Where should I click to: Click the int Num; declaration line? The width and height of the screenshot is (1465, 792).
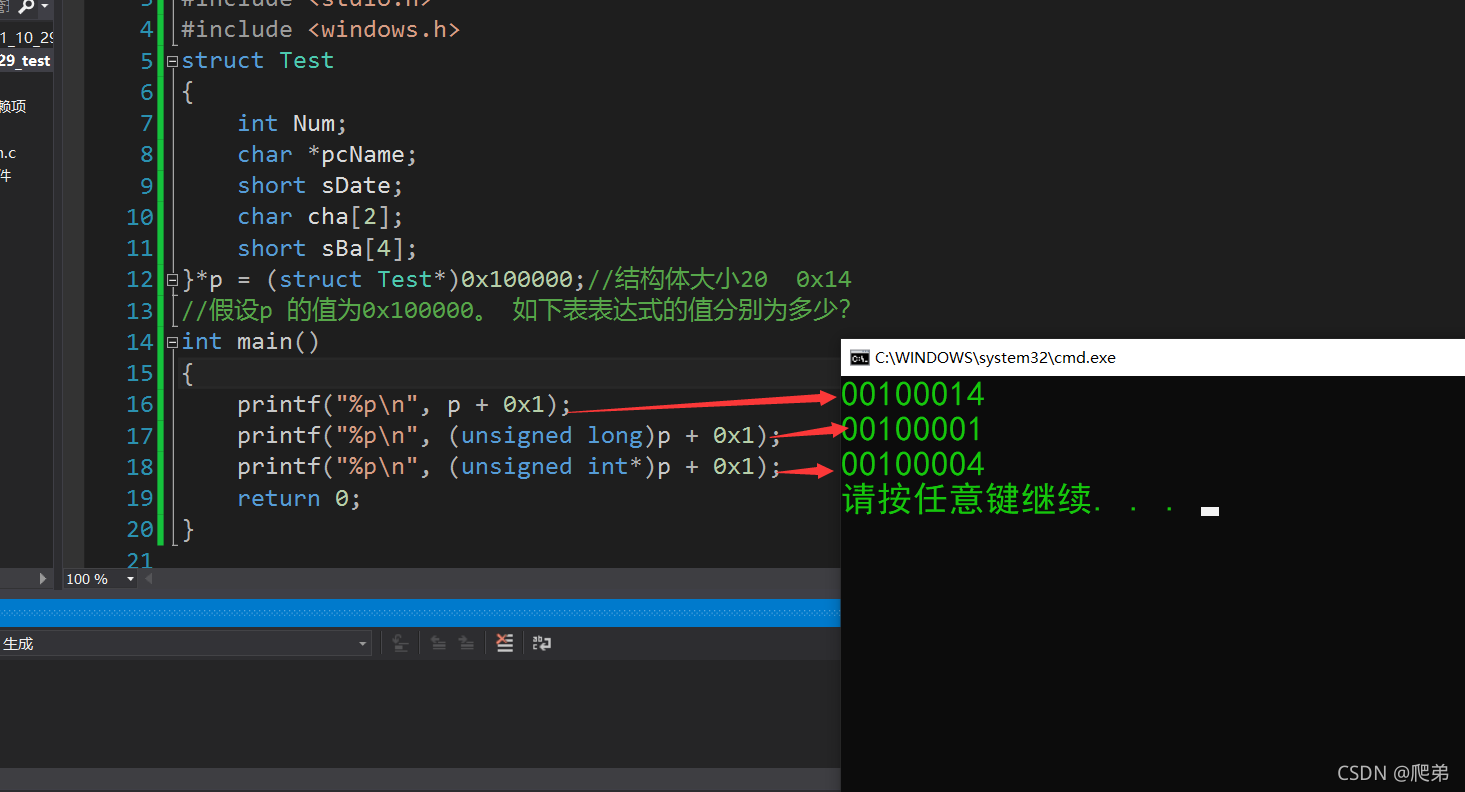coord(292,123)
